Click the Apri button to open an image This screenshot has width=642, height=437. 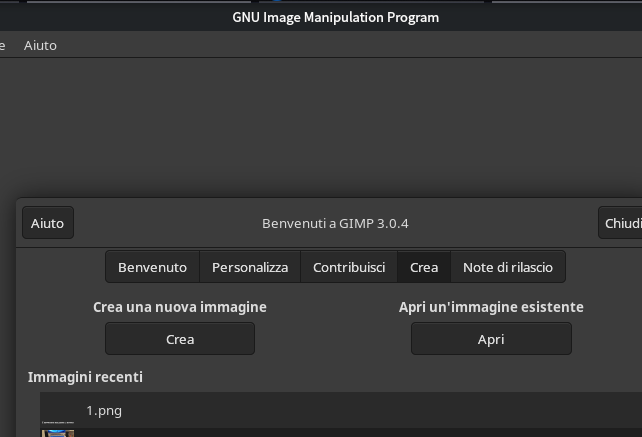491,339
